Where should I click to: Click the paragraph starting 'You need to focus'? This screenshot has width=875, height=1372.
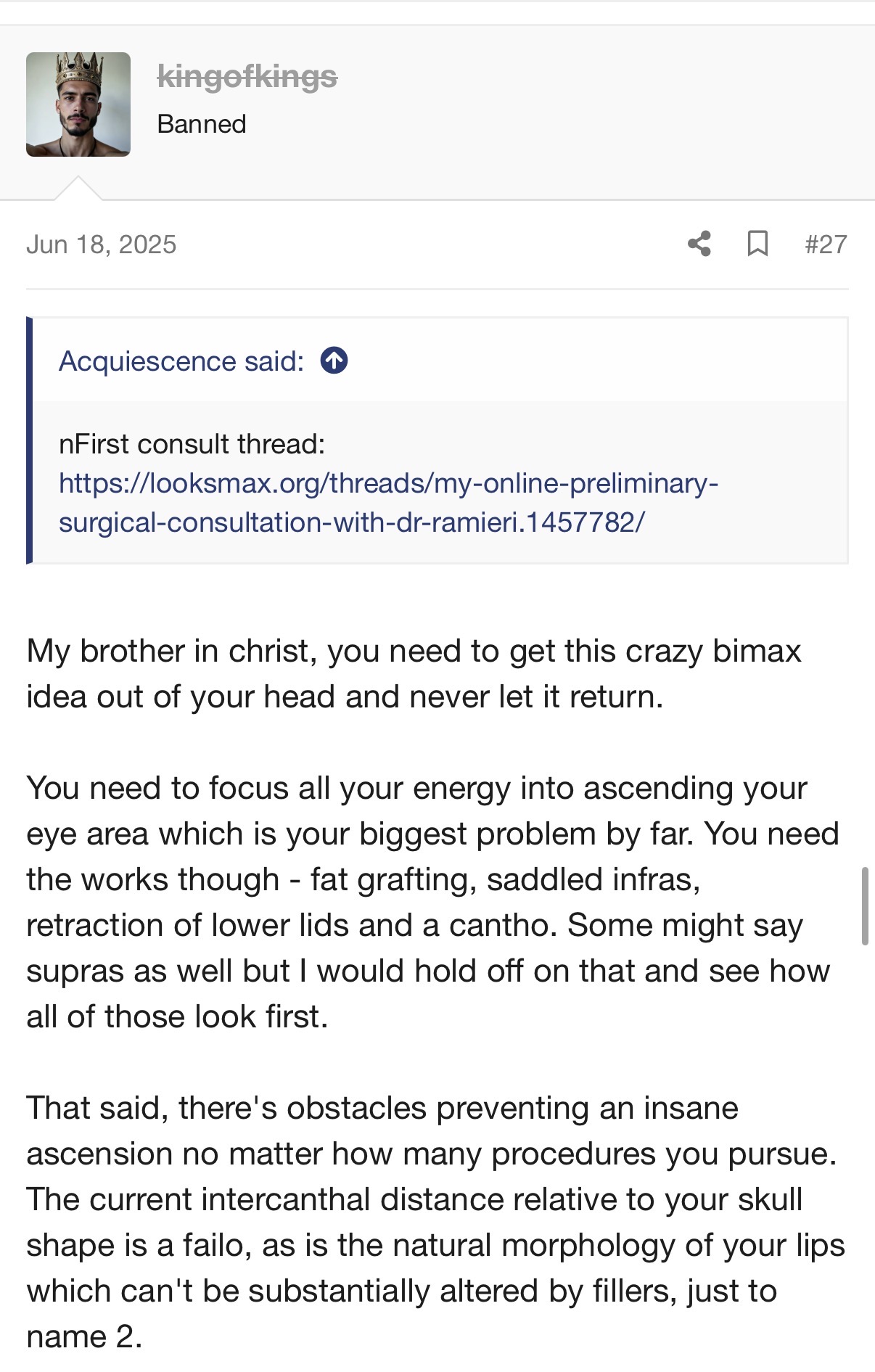tap(433, 902)
